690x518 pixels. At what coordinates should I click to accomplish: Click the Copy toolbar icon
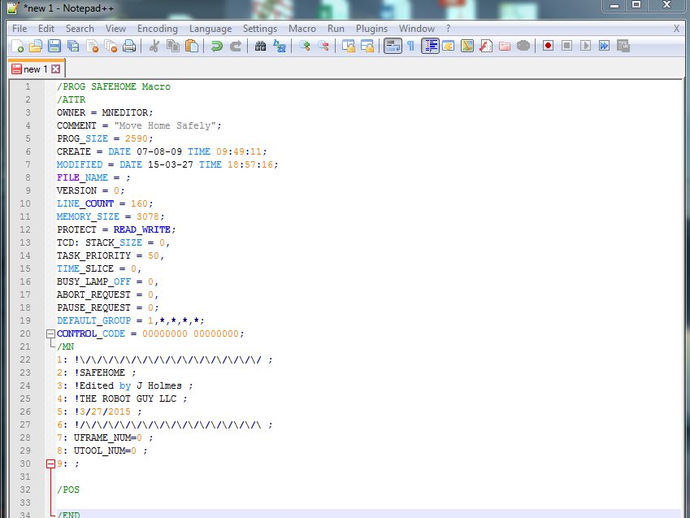point(173,46)
